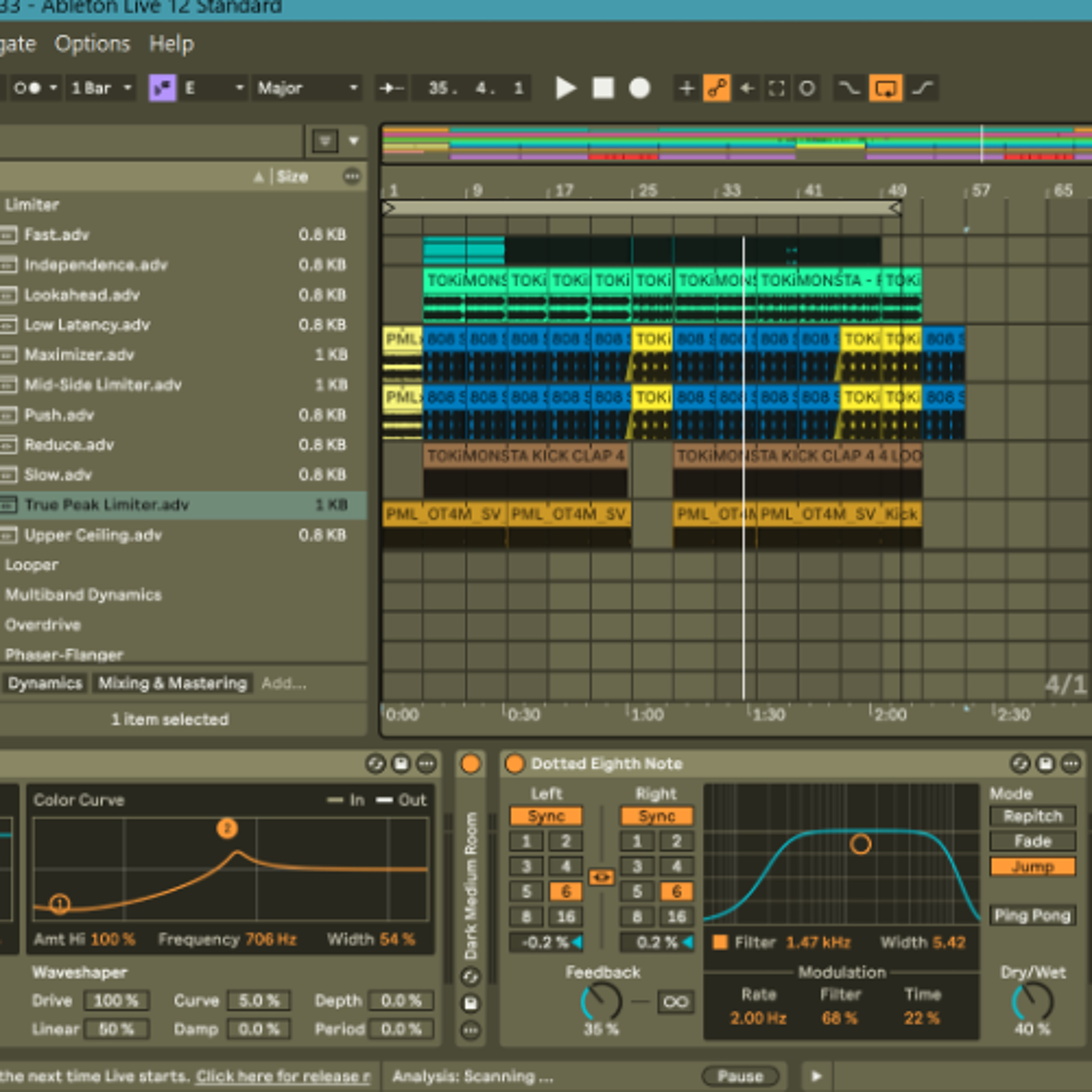Click the MIDI Arrangement Overdub plus icon
Image resolution: width=1092 pixels, height=1092 pixels.
tap(687, 88)
